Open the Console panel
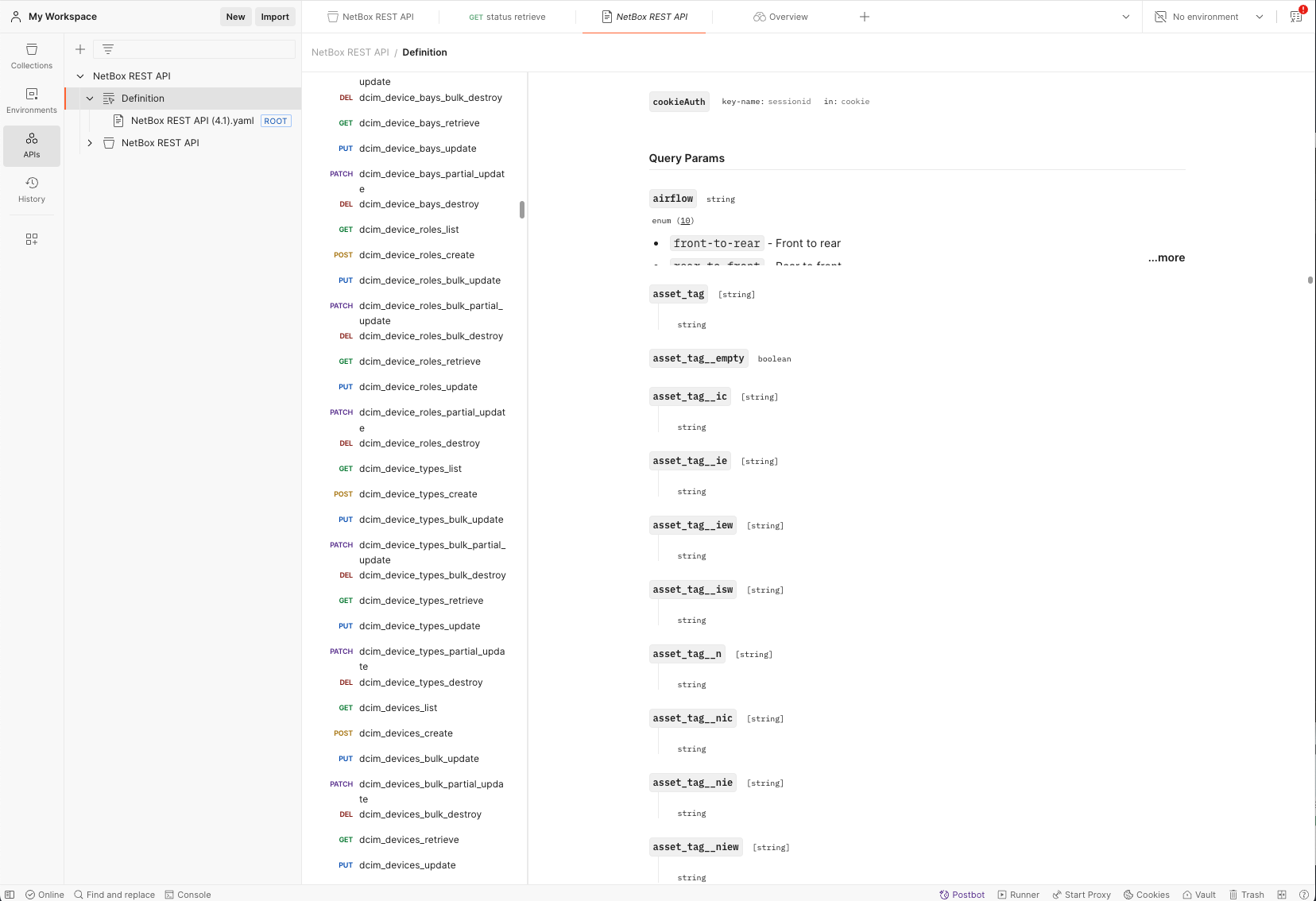 (x=188, y=895)
